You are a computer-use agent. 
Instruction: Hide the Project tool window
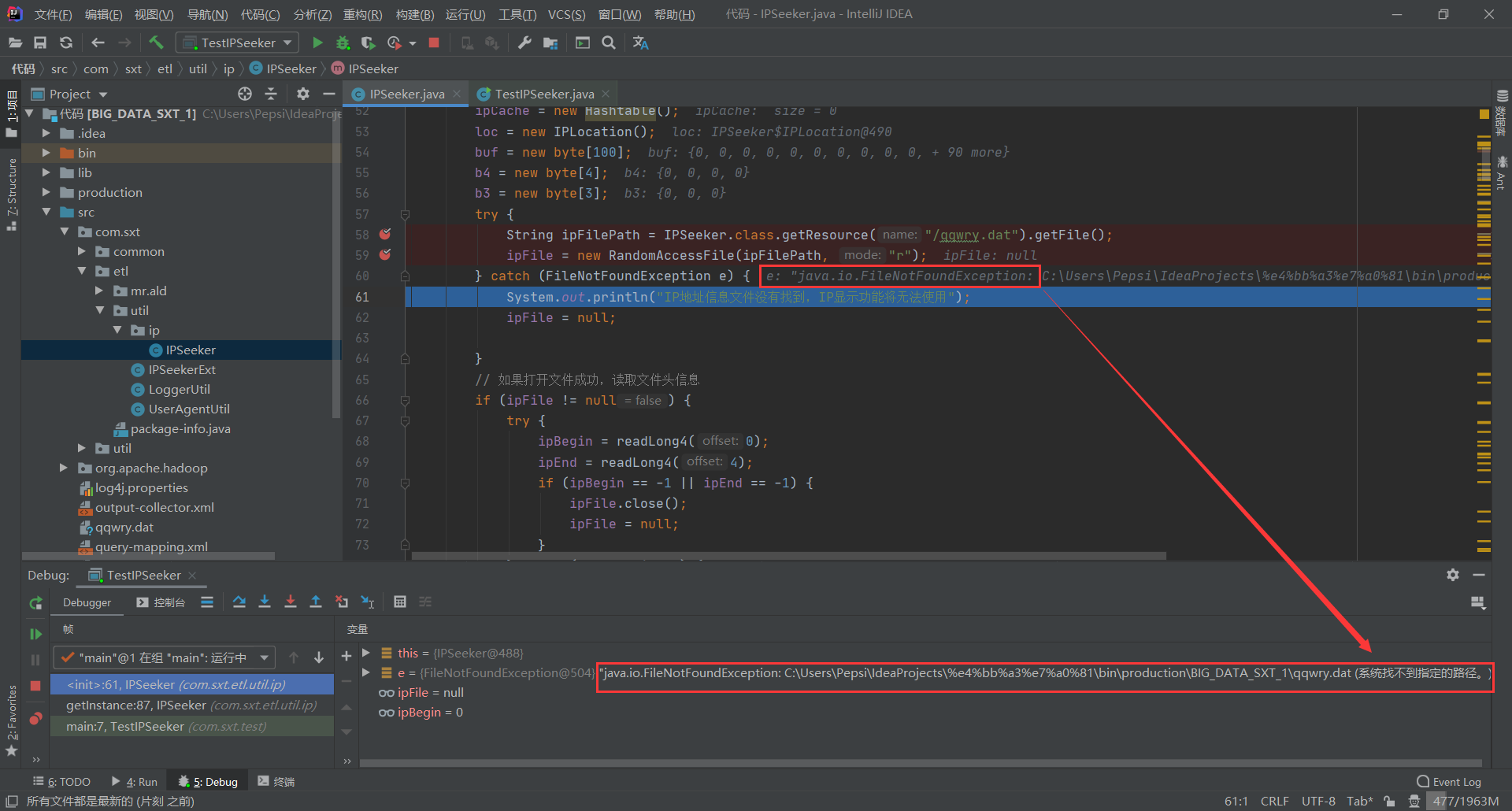tap(329, 94)
